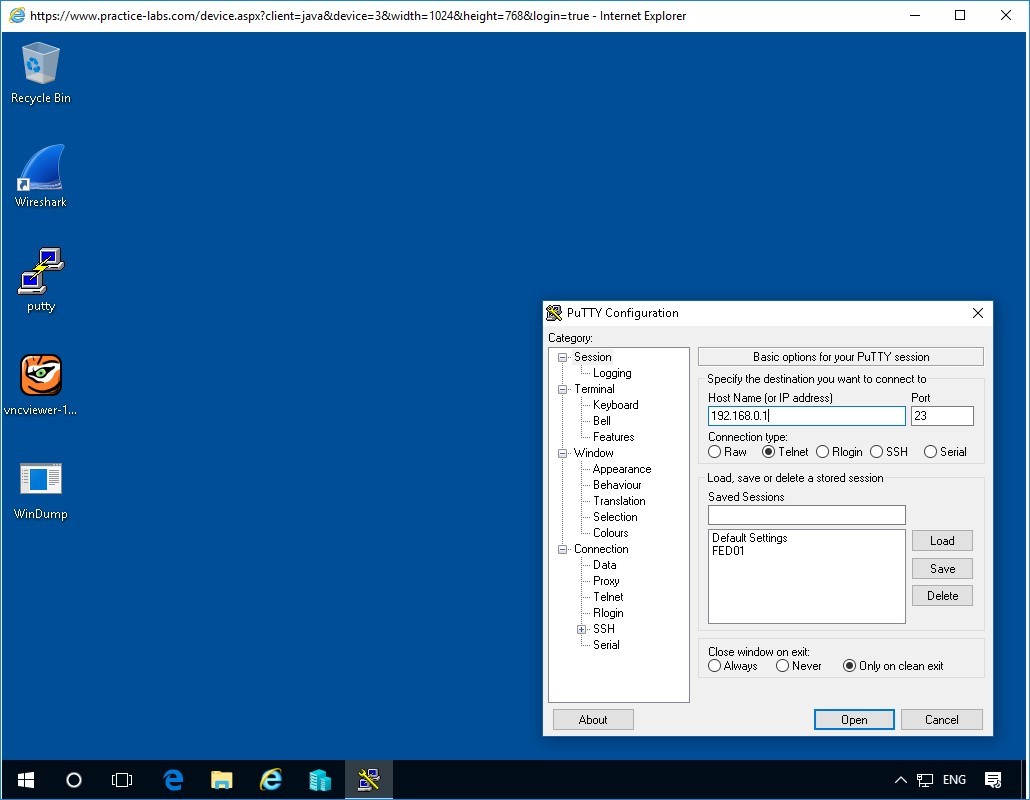The height and width of the screenshot is (800, 1030).
Task: Select the WinDump desktop icon
Action: point(40,489)
